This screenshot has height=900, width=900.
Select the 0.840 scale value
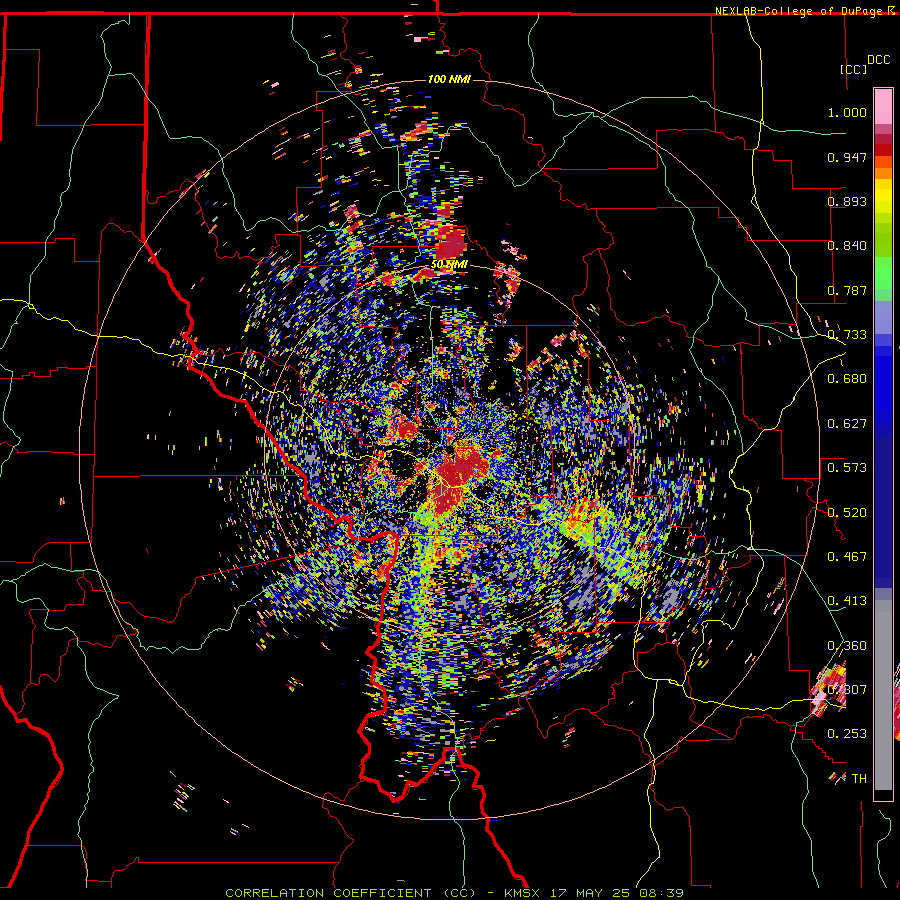click(x=847, y=246)
